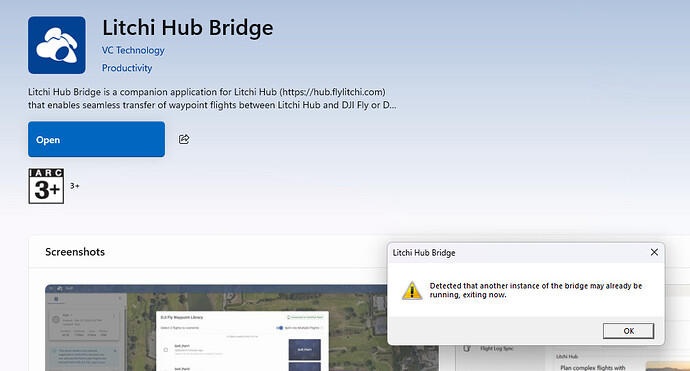The width and height of the screenshot is (690, 371).
Task: Click the app description text about Litchi Hub
Action: [212, 99]
